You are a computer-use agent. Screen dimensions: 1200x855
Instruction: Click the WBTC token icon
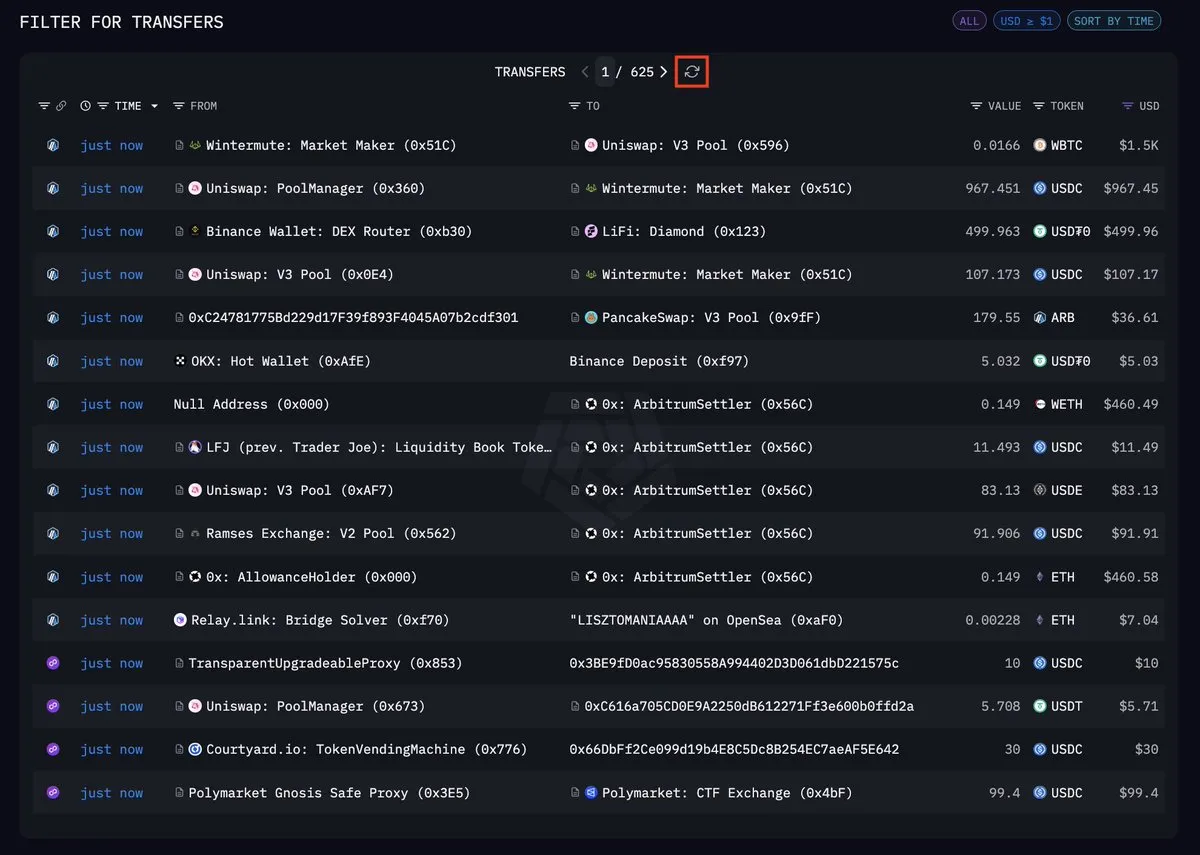coord(1040,145)
